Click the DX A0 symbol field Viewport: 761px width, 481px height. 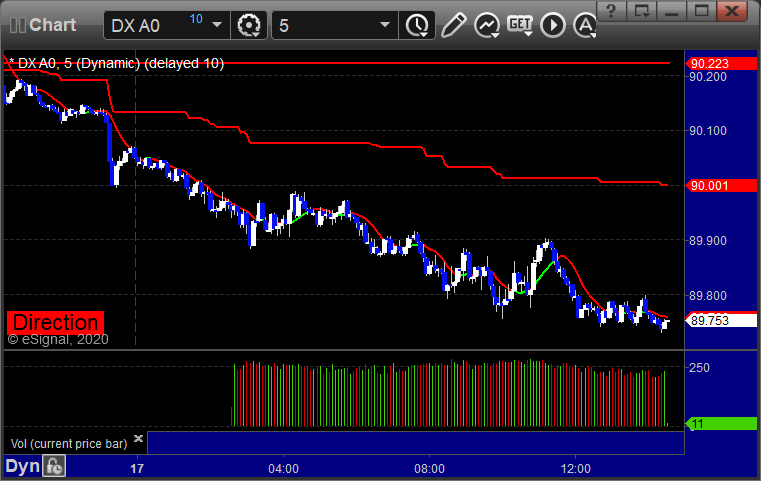pos(166,25)
